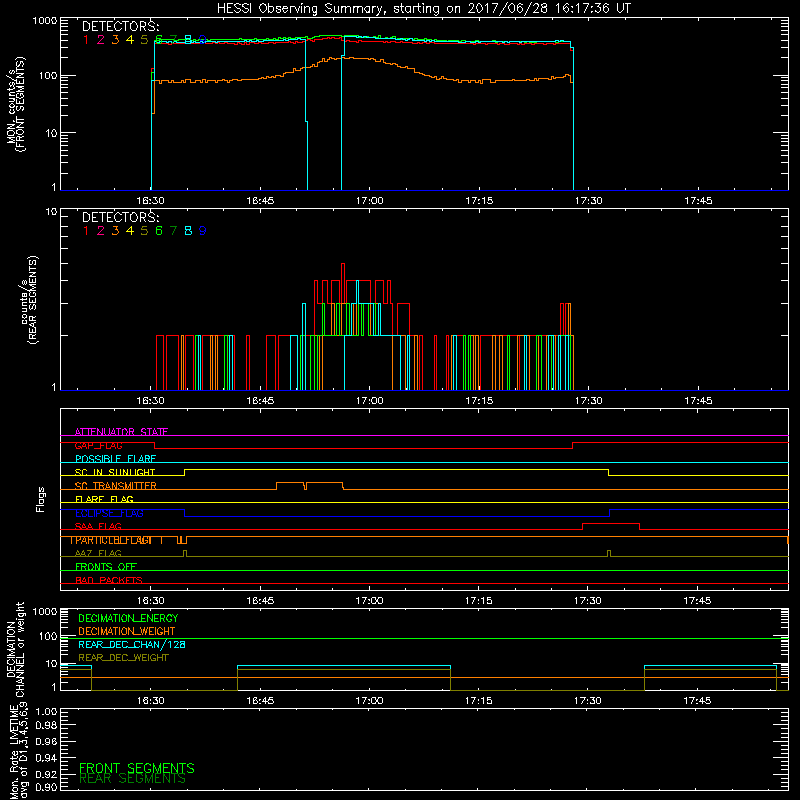
Task: Click 17:30 tick under the Flags plot
Action: 587,601
